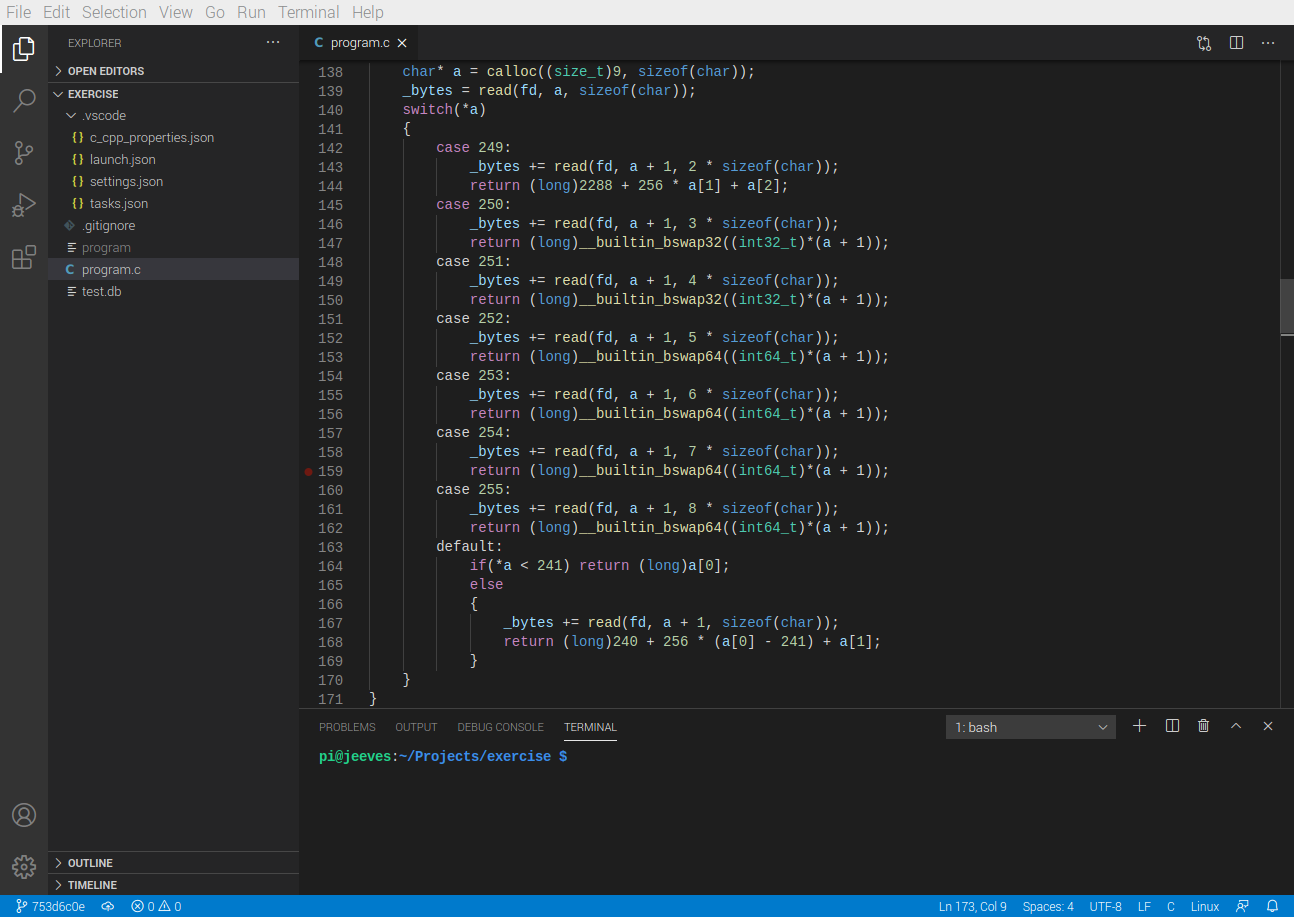
Task: Toggle open changes view next to editor tabs
Action: pos(1203,43)
